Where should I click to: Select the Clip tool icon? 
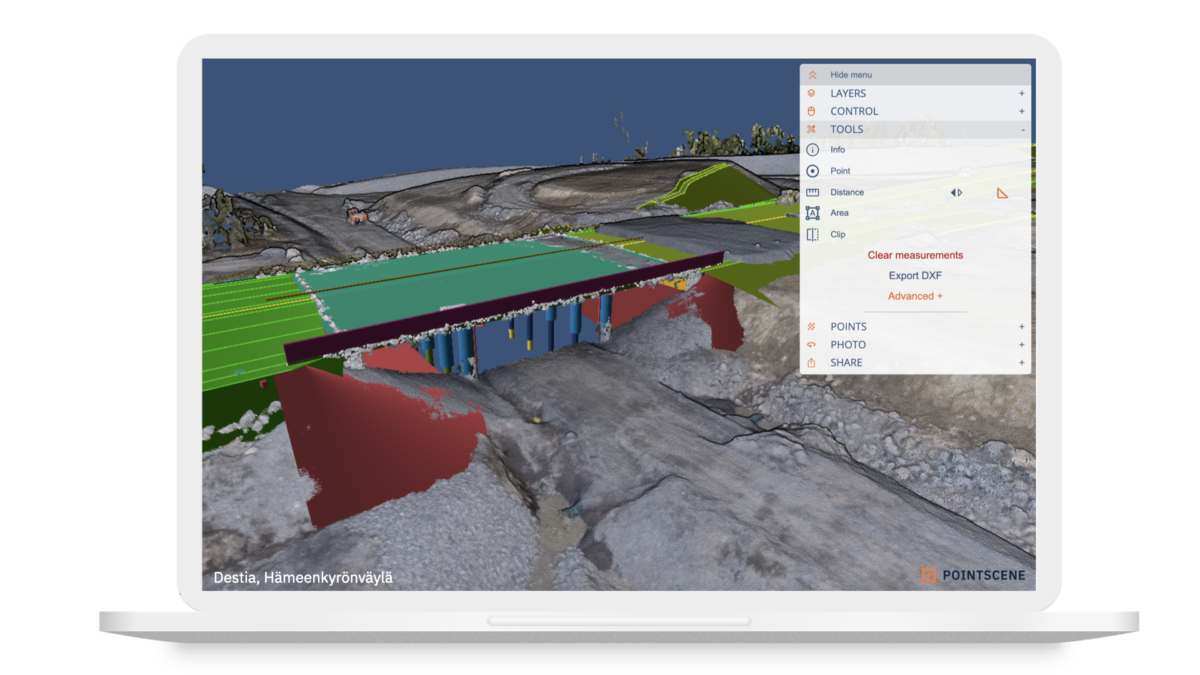point(812,234)
